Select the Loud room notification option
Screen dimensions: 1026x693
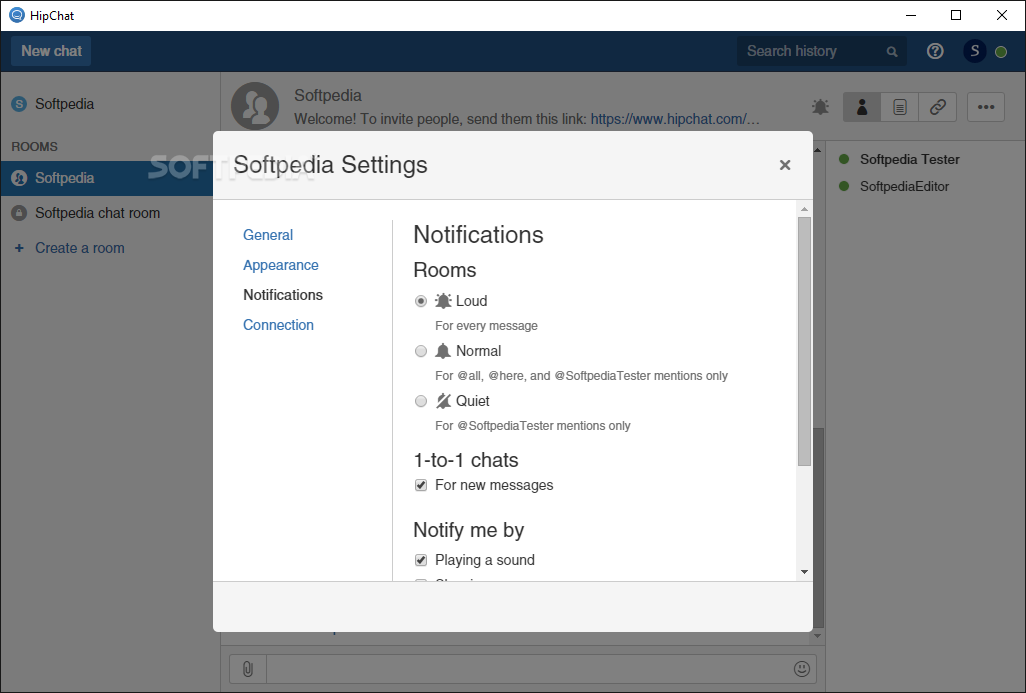click(x=421, y=301)
